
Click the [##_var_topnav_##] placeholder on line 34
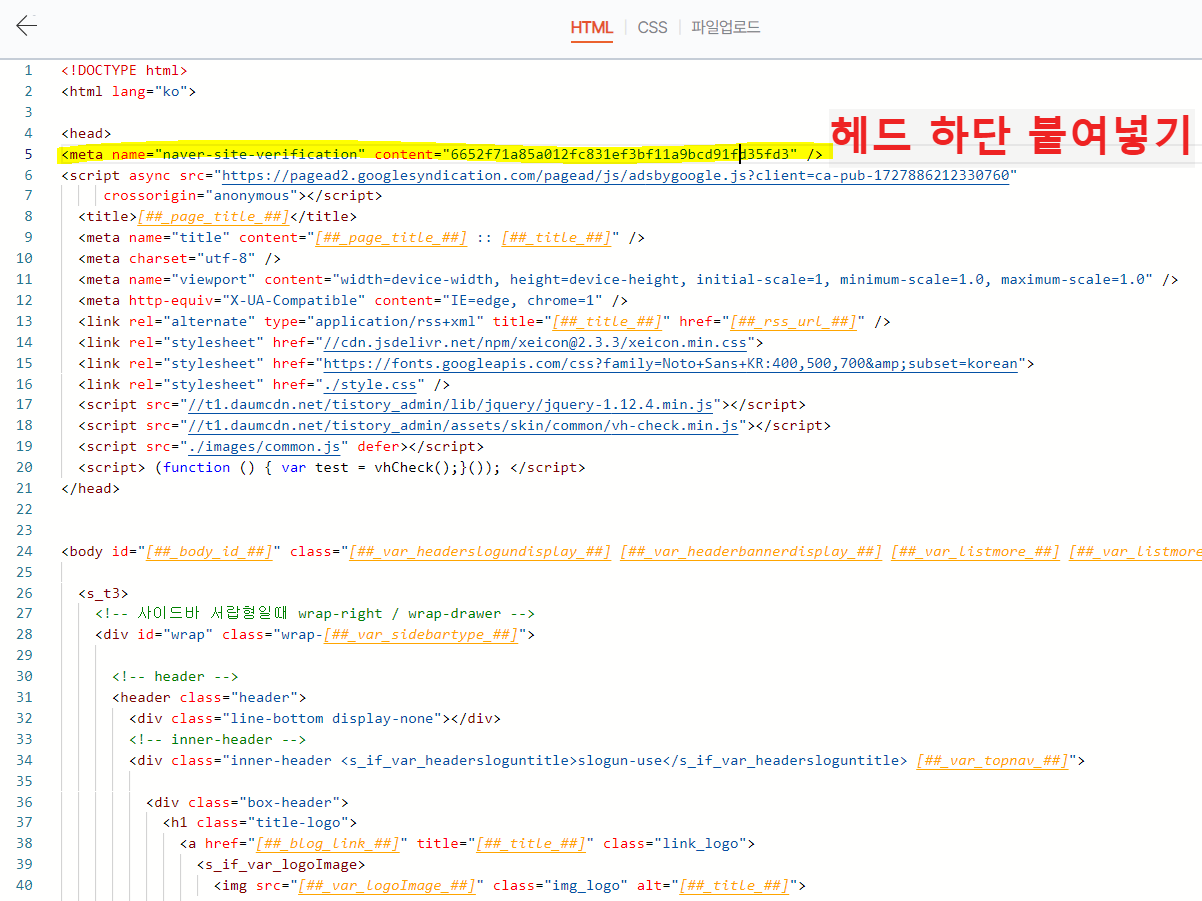click(x=992, y=762)
